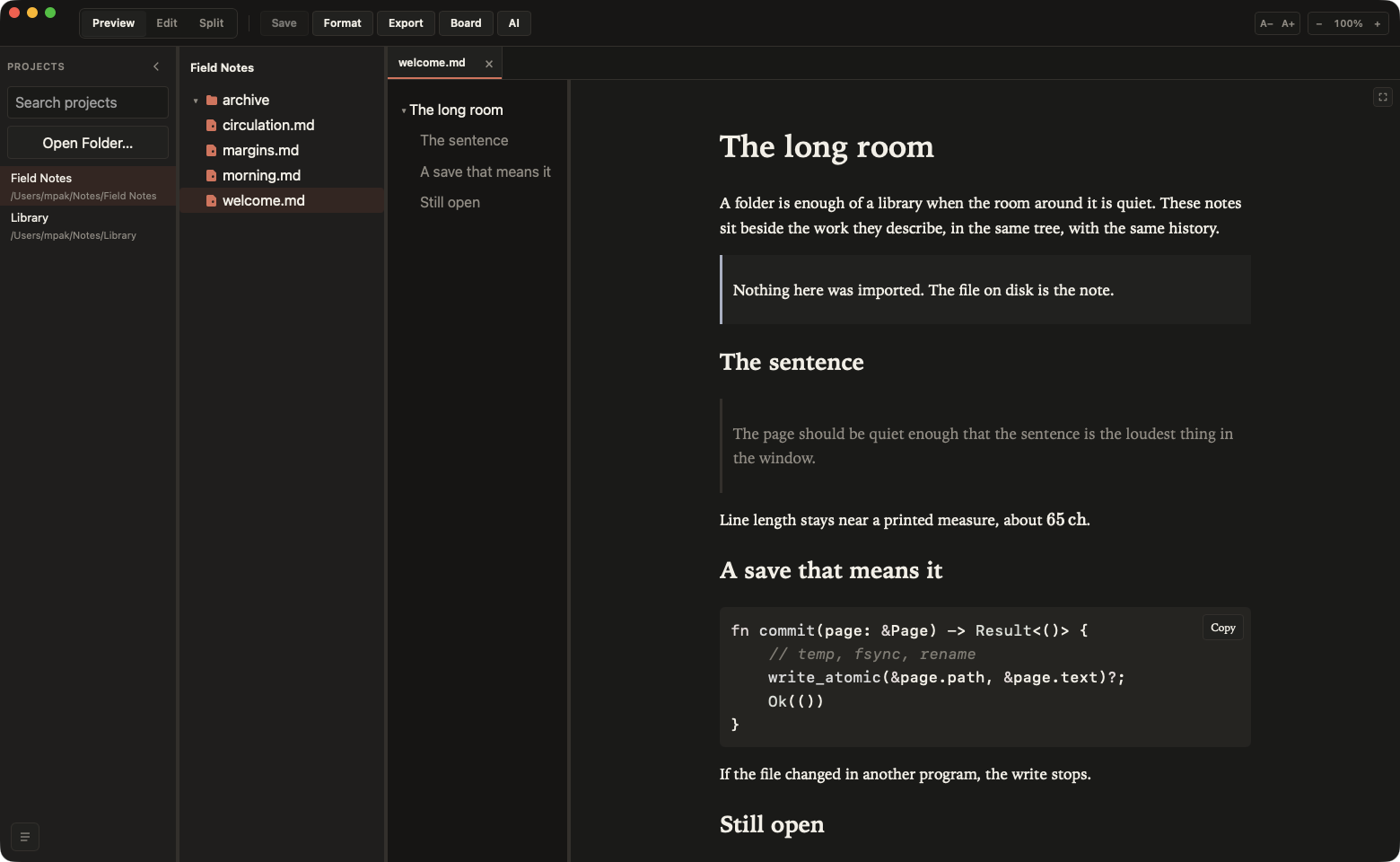Close the welcome.md tab
Image resolution: width=1400 pixels, height=862 pixels.
click(x=489, y=64)
